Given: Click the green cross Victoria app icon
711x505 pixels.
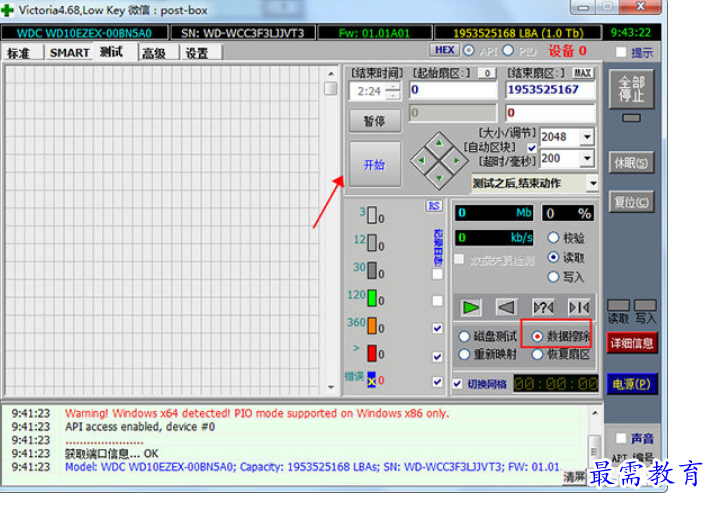Looking at the screenshot, I should pos(7,10).
